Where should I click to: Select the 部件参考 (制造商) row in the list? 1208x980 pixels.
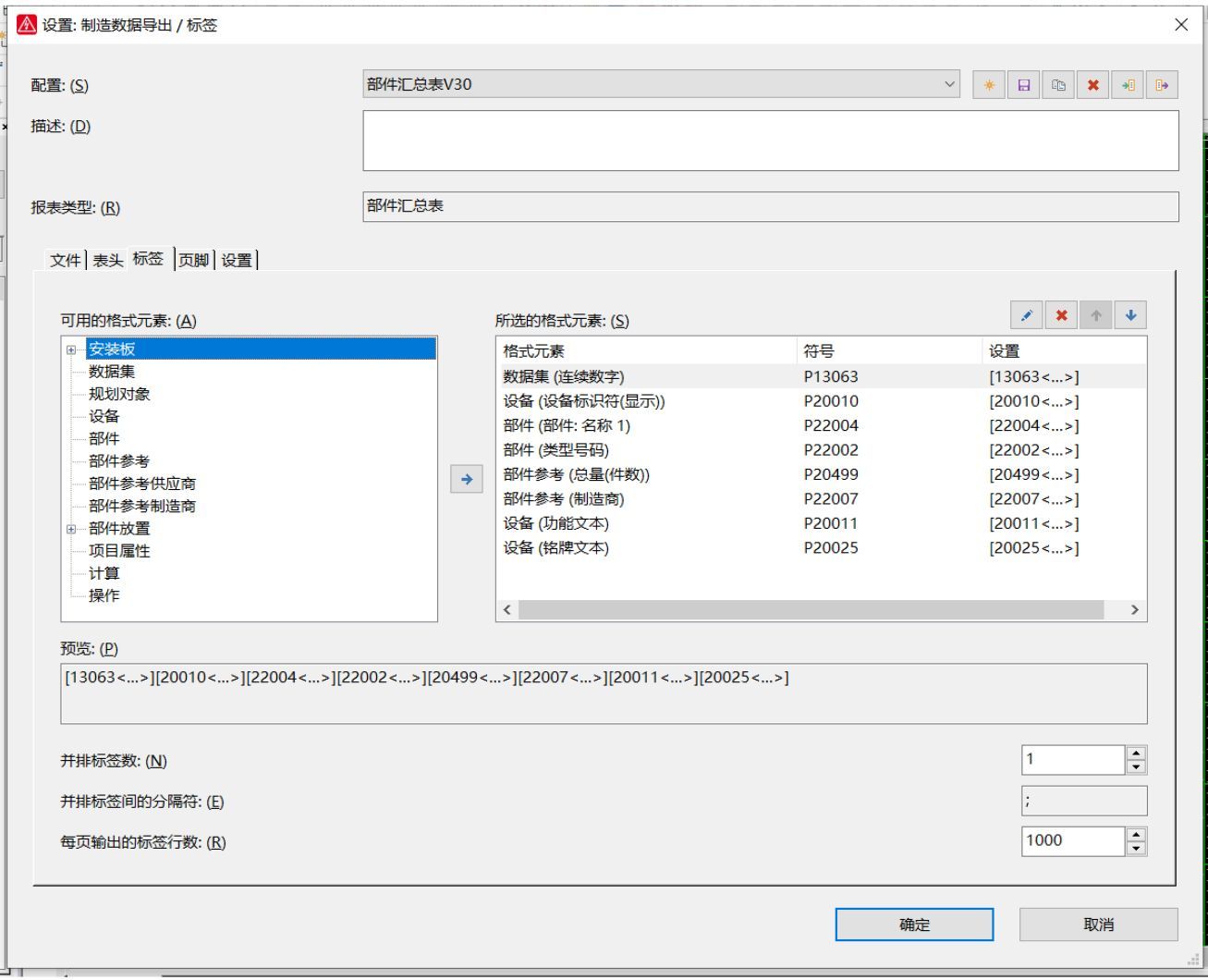point(564,499)
